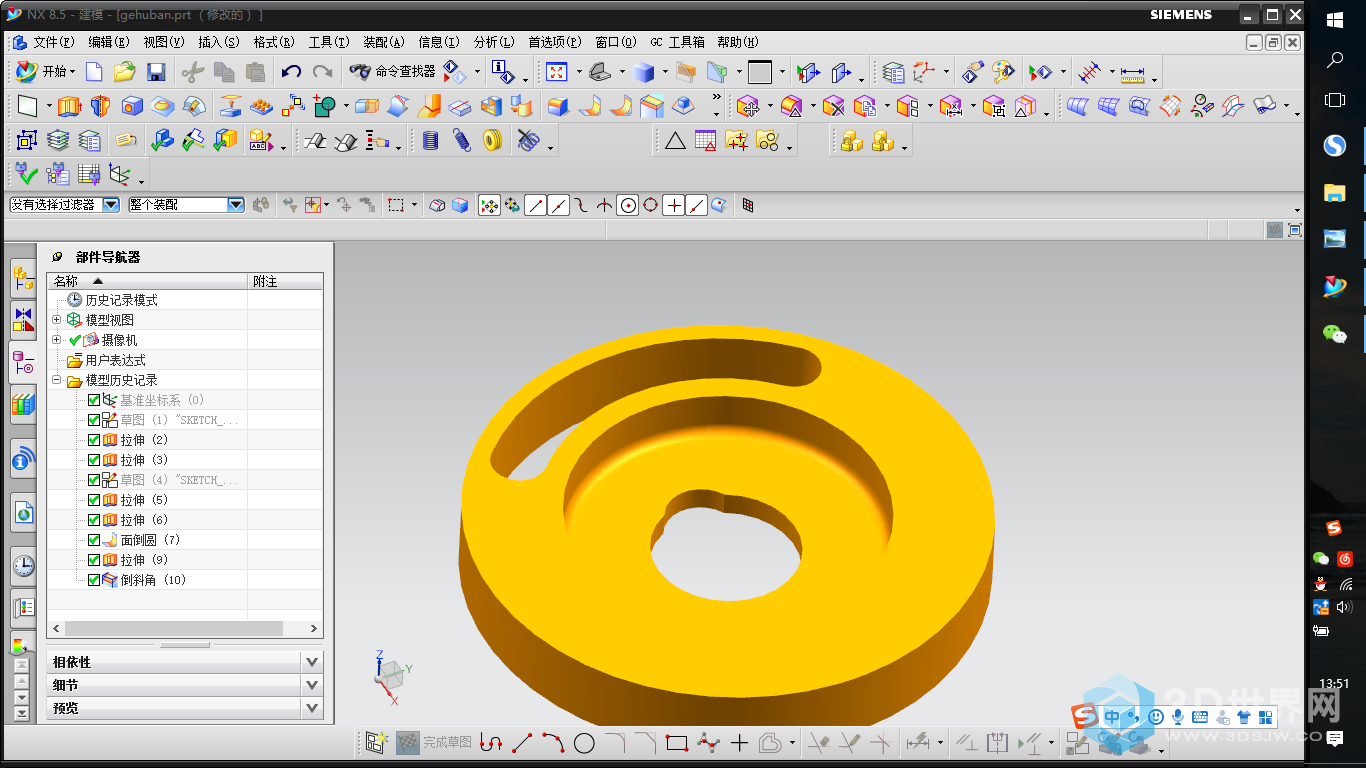
Task: Select the Extrude feature tool
Action: (69, 106)
